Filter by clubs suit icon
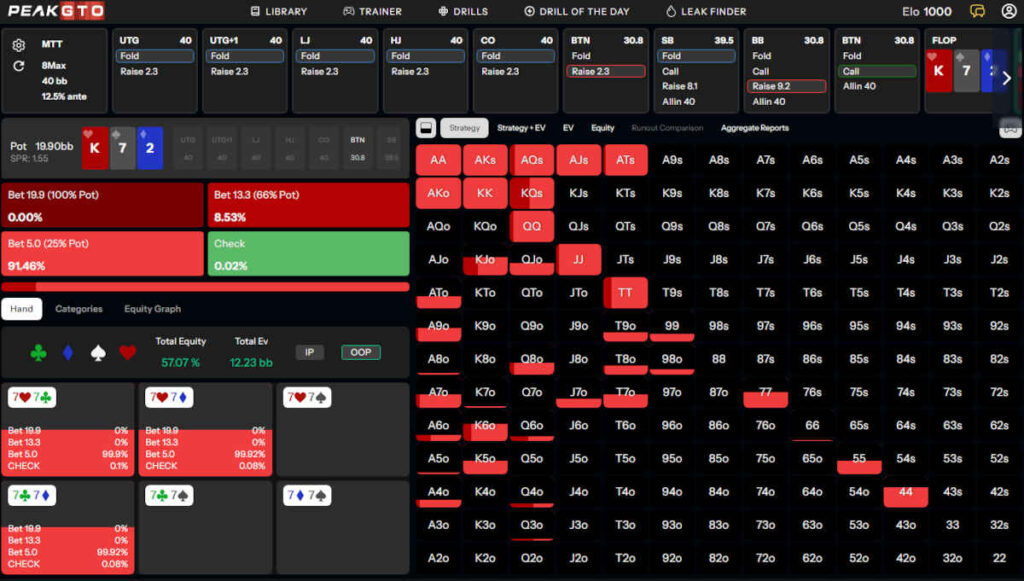Image resolution: width=1024 pixels, height=581 pixels. [x=38, y=352]
